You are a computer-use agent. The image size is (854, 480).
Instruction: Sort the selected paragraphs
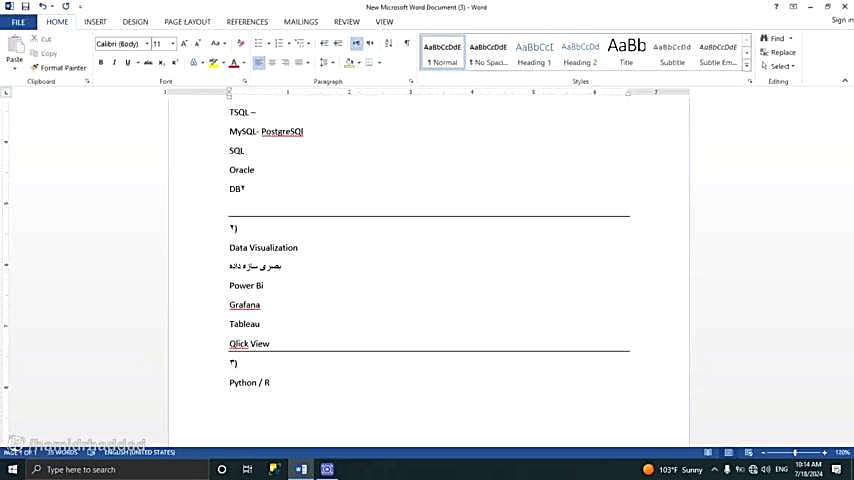click(x=388, y=44)
